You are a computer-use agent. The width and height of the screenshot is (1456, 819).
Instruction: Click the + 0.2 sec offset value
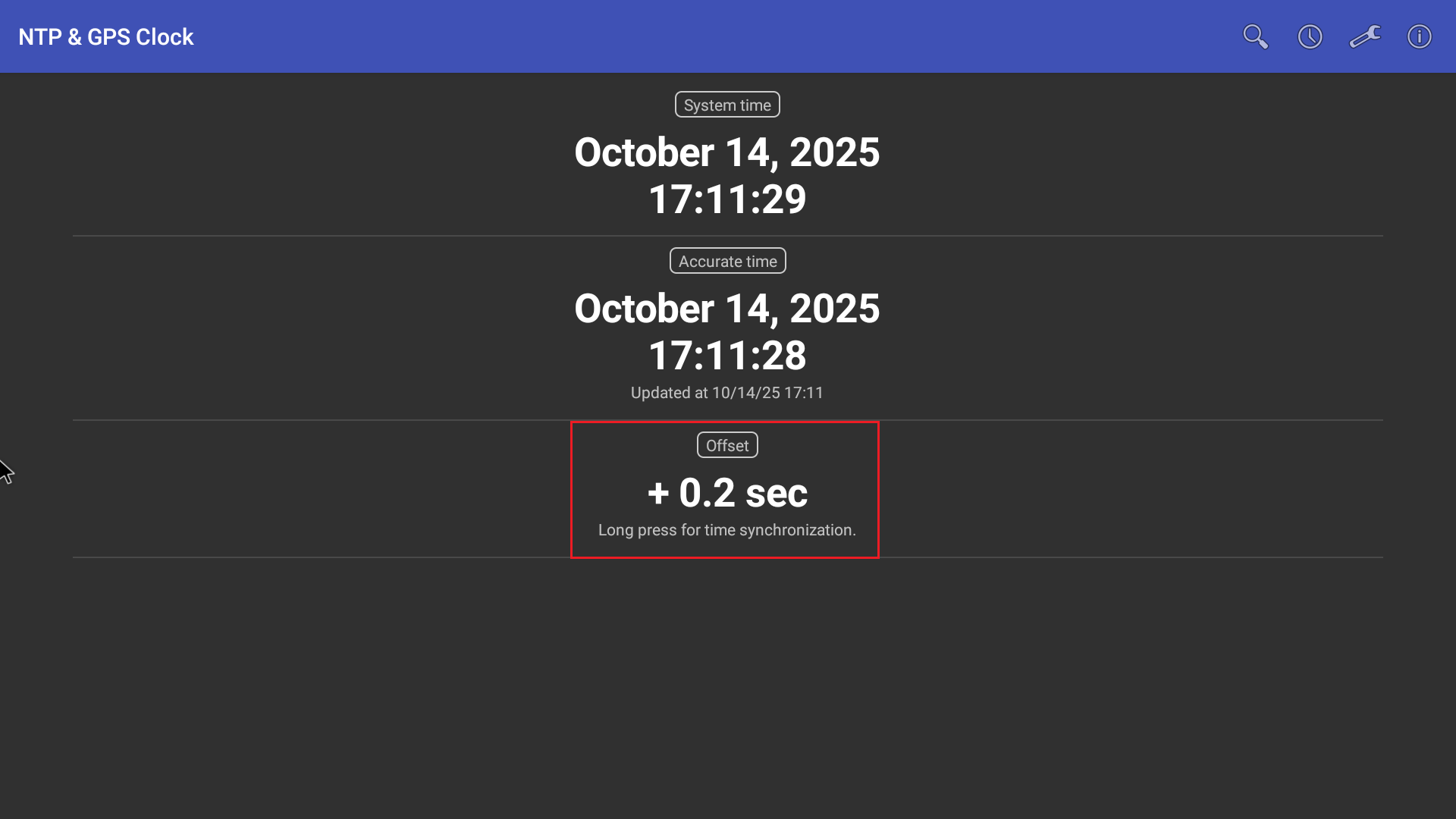point(727,493)
